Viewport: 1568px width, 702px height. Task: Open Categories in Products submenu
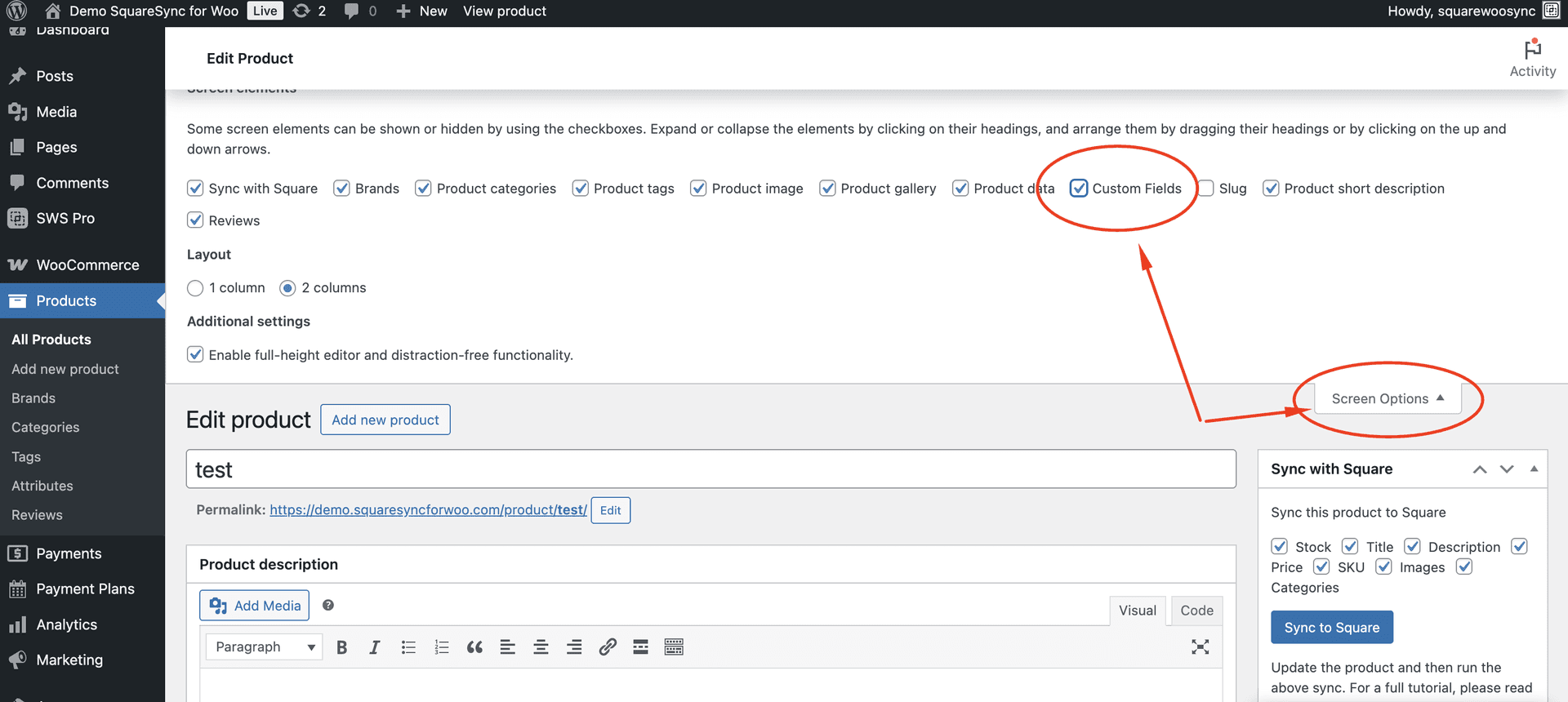pyautogui.click(x=46, y=427)
